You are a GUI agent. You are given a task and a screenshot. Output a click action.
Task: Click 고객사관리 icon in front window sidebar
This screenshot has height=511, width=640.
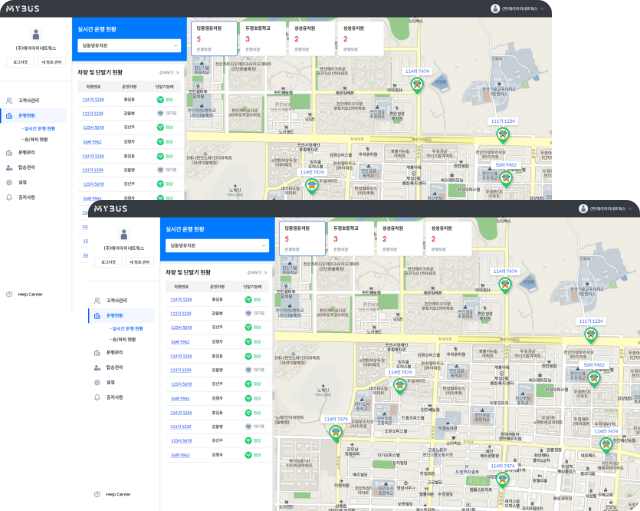(x=95, y=300)
